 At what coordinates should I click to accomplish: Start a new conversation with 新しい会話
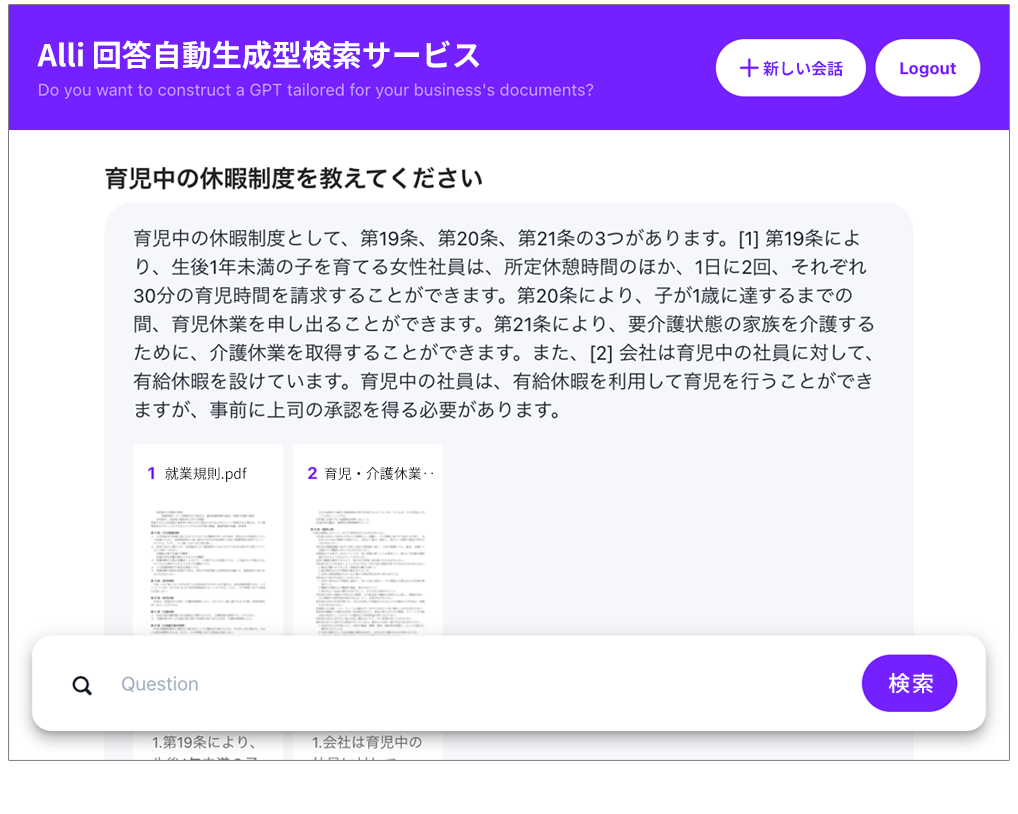click(790, 67)
